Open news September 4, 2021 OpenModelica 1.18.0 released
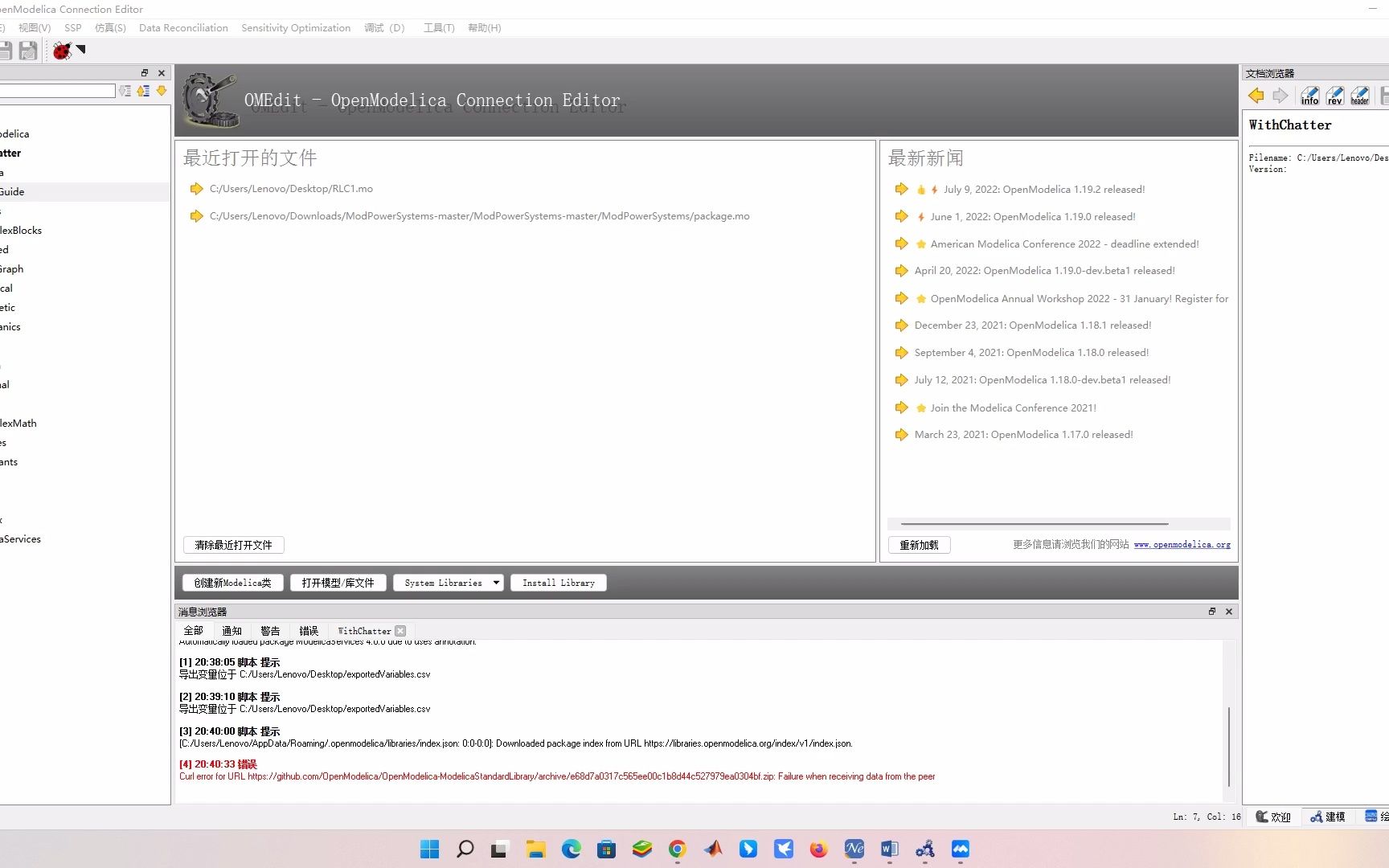This screenshot has width=1389, height=868. pyautogui.click(x=1031, y=353)
